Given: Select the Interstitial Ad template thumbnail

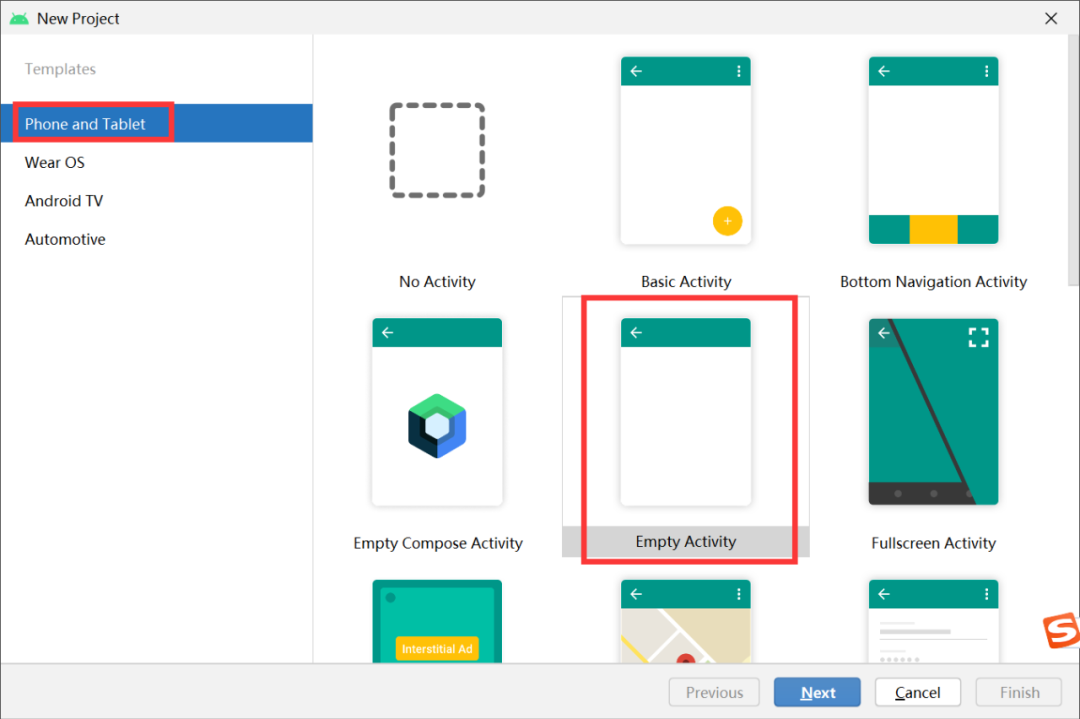Looking at the screenshot, I should (437, 621).
